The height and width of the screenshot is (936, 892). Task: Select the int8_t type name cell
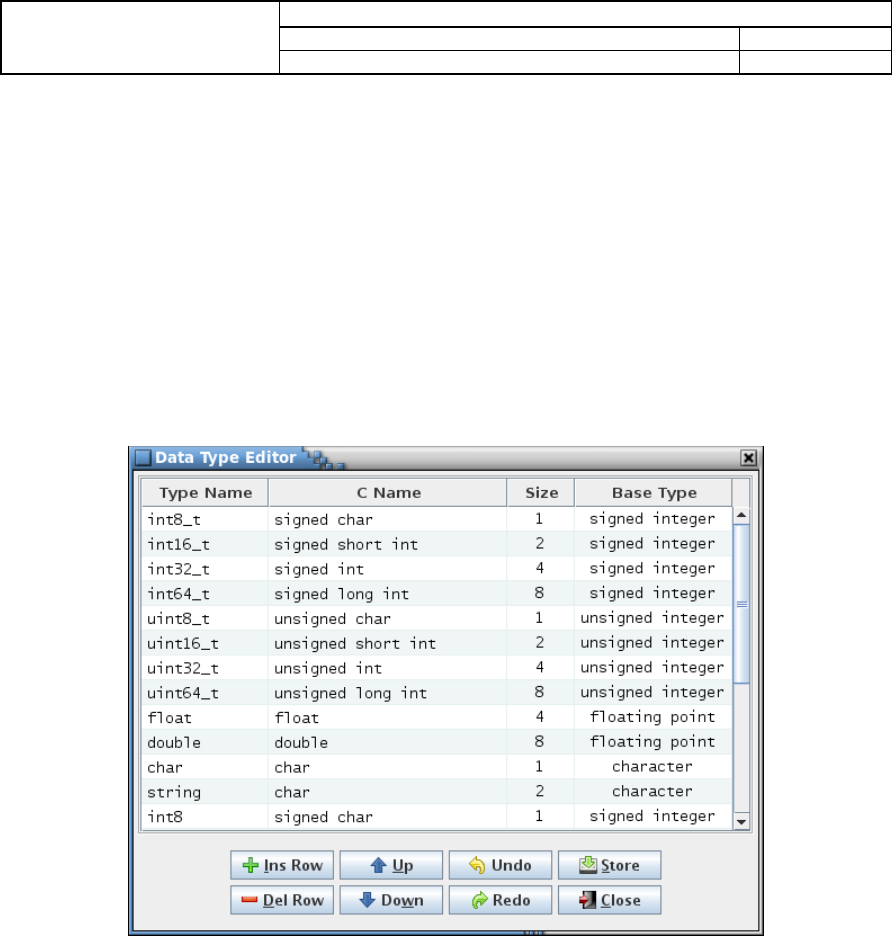205,519
